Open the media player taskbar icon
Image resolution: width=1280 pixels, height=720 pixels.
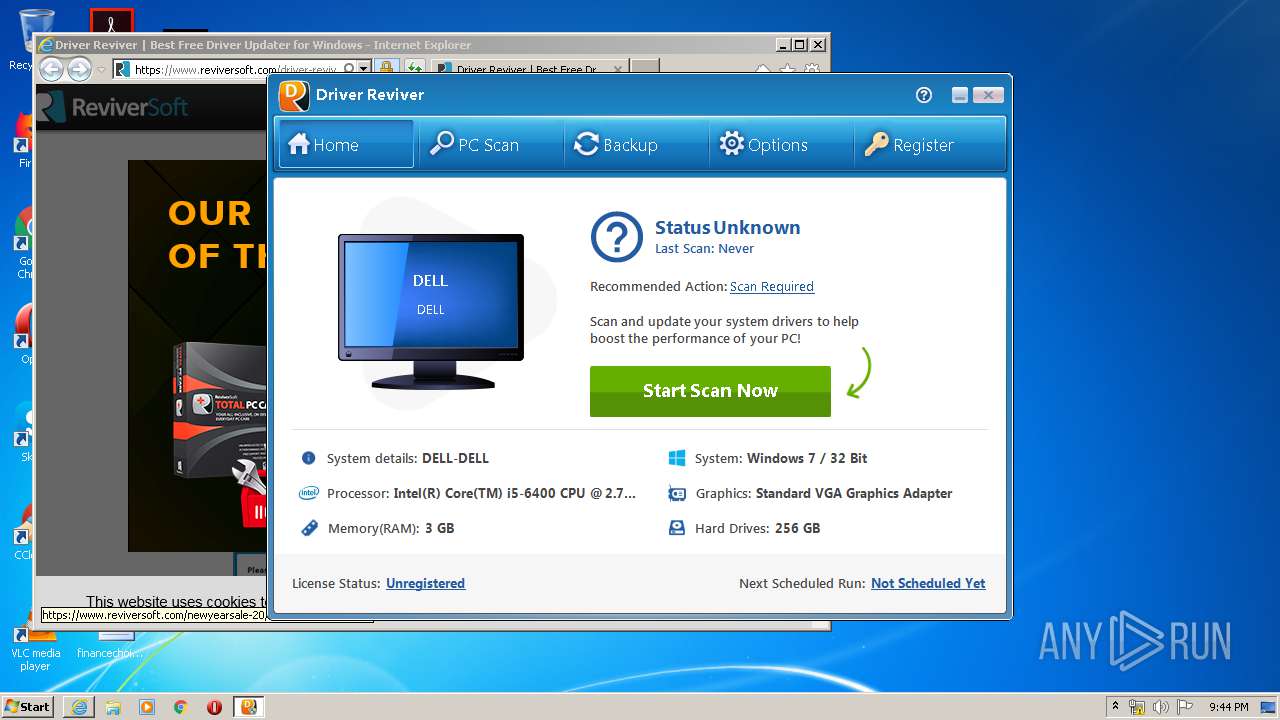pyautogui.click(x=147, y=707)
